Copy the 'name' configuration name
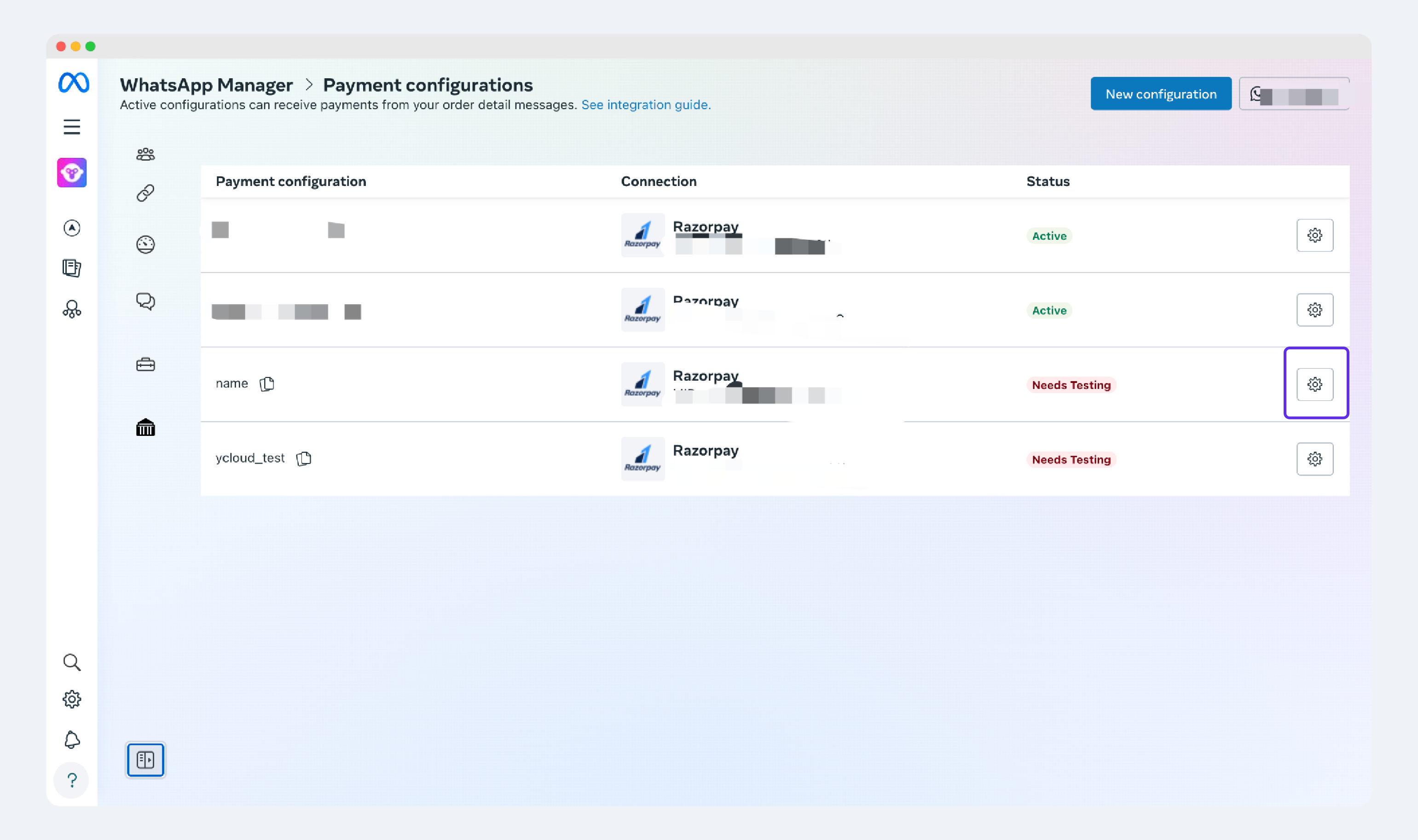Viewport: 1418px width, 840px height. point(267,384)
